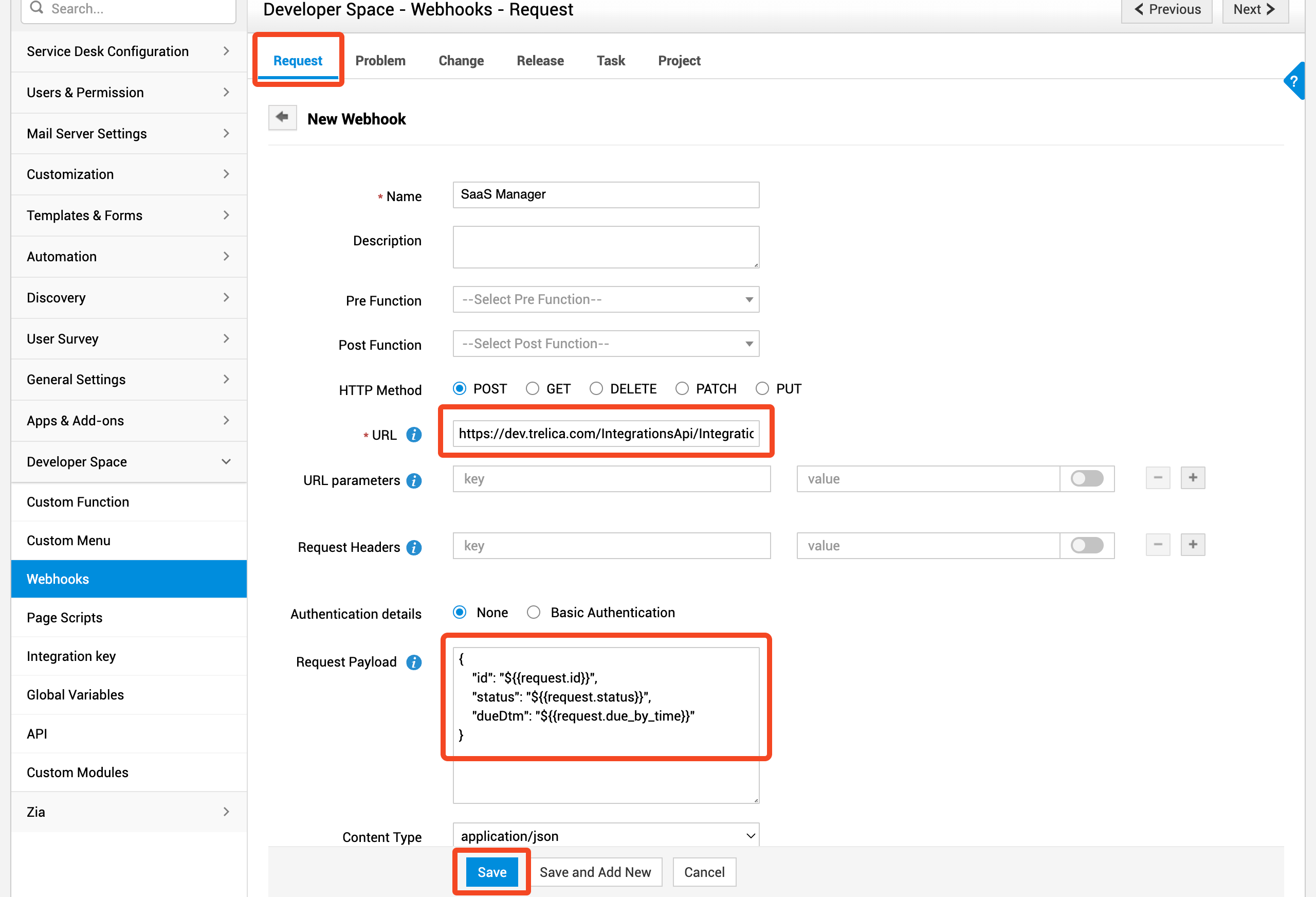The width and height of the screenshot is (1316, 897).
Task: Open the Post Function dropdown
Action: (x=606, y=344)
